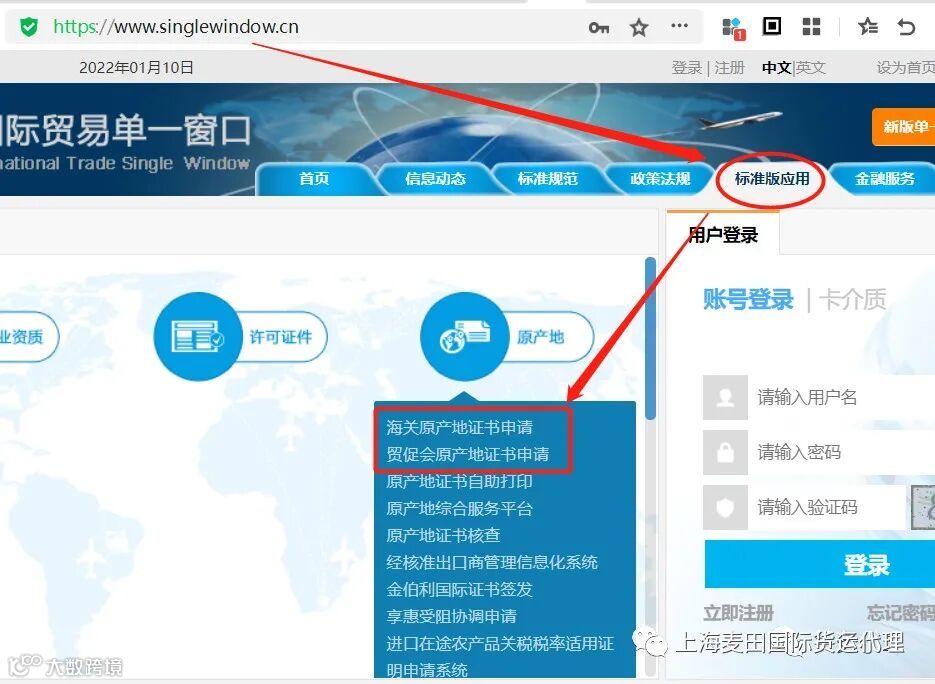Select 原产地证书核查 menu entry
This screenshot has width=935, height=684.
click(x=443, y=535)
